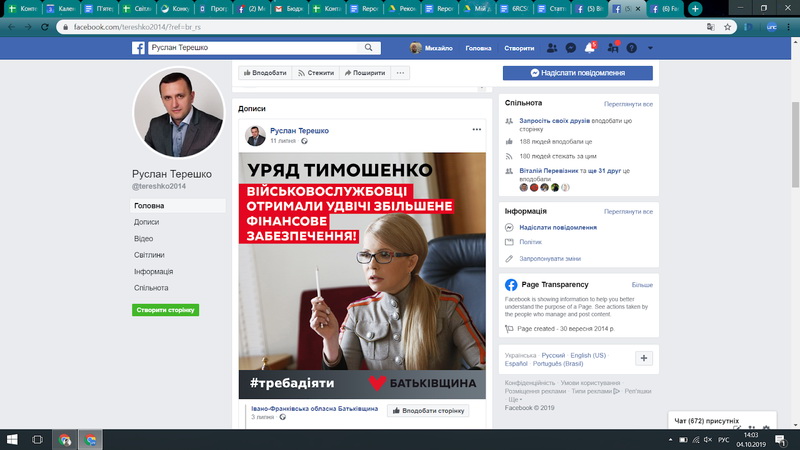Viewport: 800px width, 450px height.
Task: Click Переглянути все in Інформація section
Action: coord(628,211)
